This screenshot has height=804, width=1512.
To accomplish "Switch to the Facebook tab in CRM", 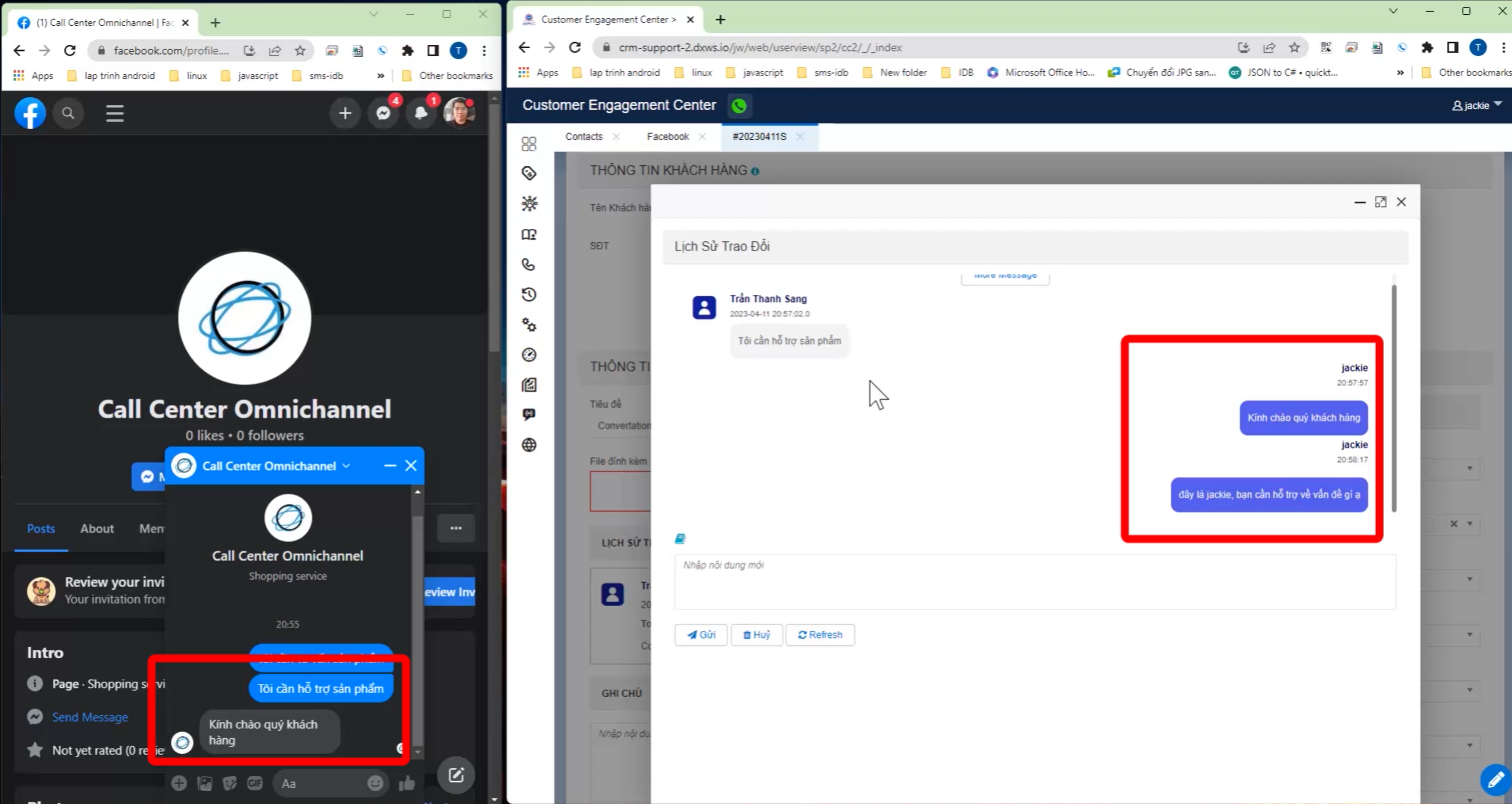I will (667, 136).
